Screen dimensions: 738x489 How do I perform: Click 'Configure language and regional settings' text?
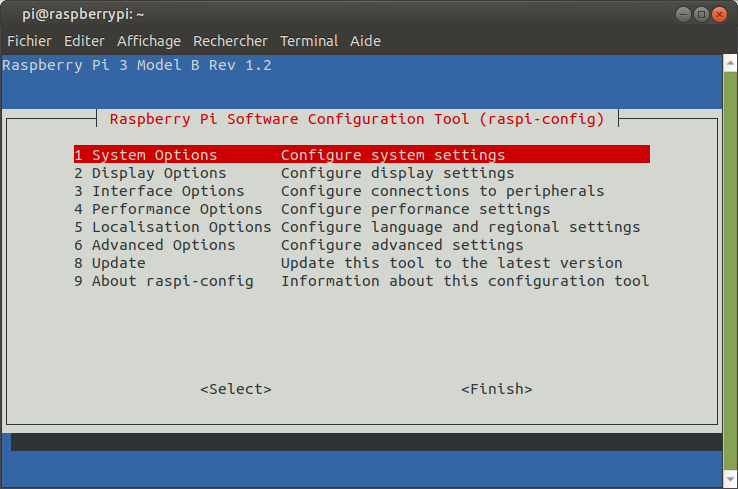coord(460,227)
